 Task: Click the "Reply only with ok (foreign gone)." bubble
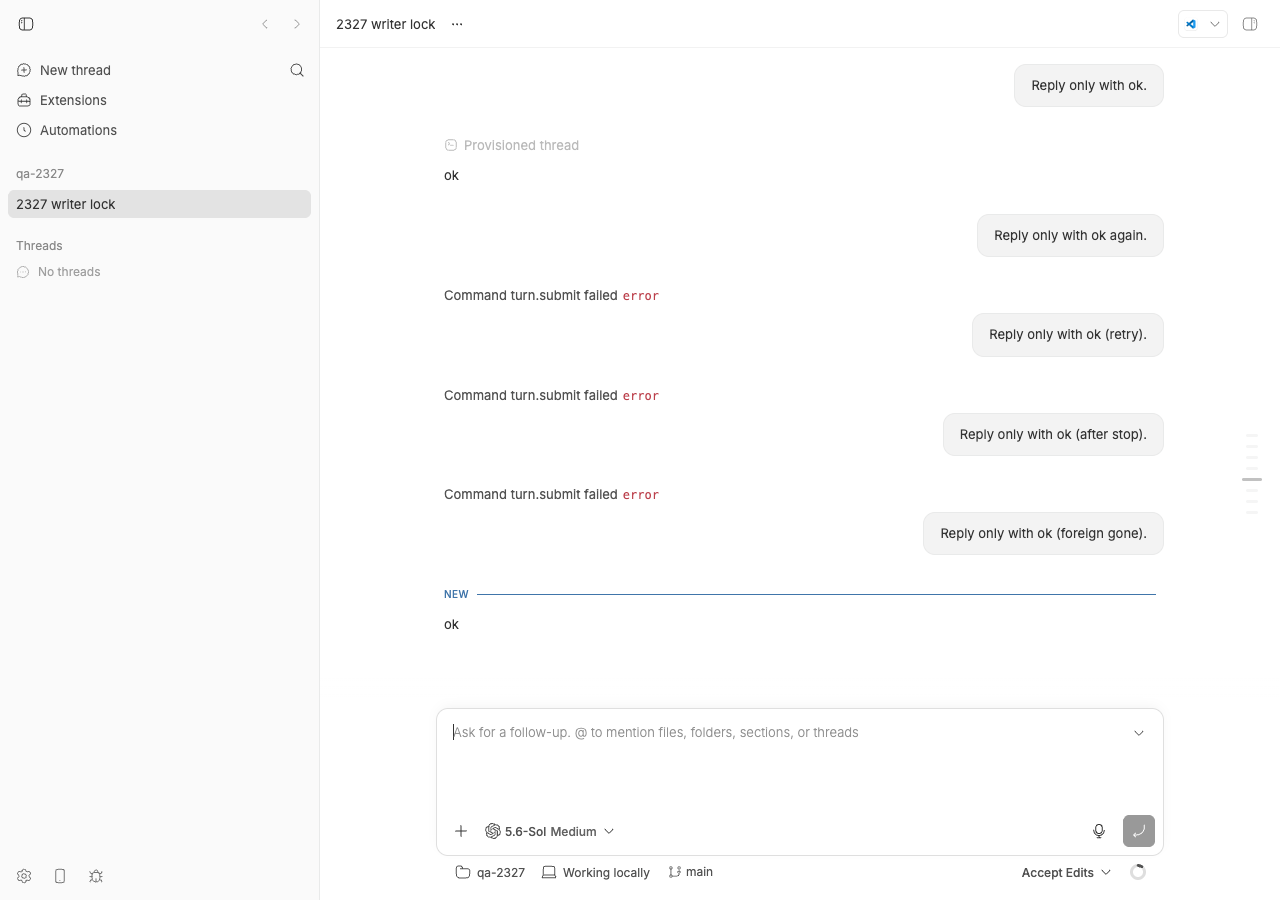click(1043, 533)
